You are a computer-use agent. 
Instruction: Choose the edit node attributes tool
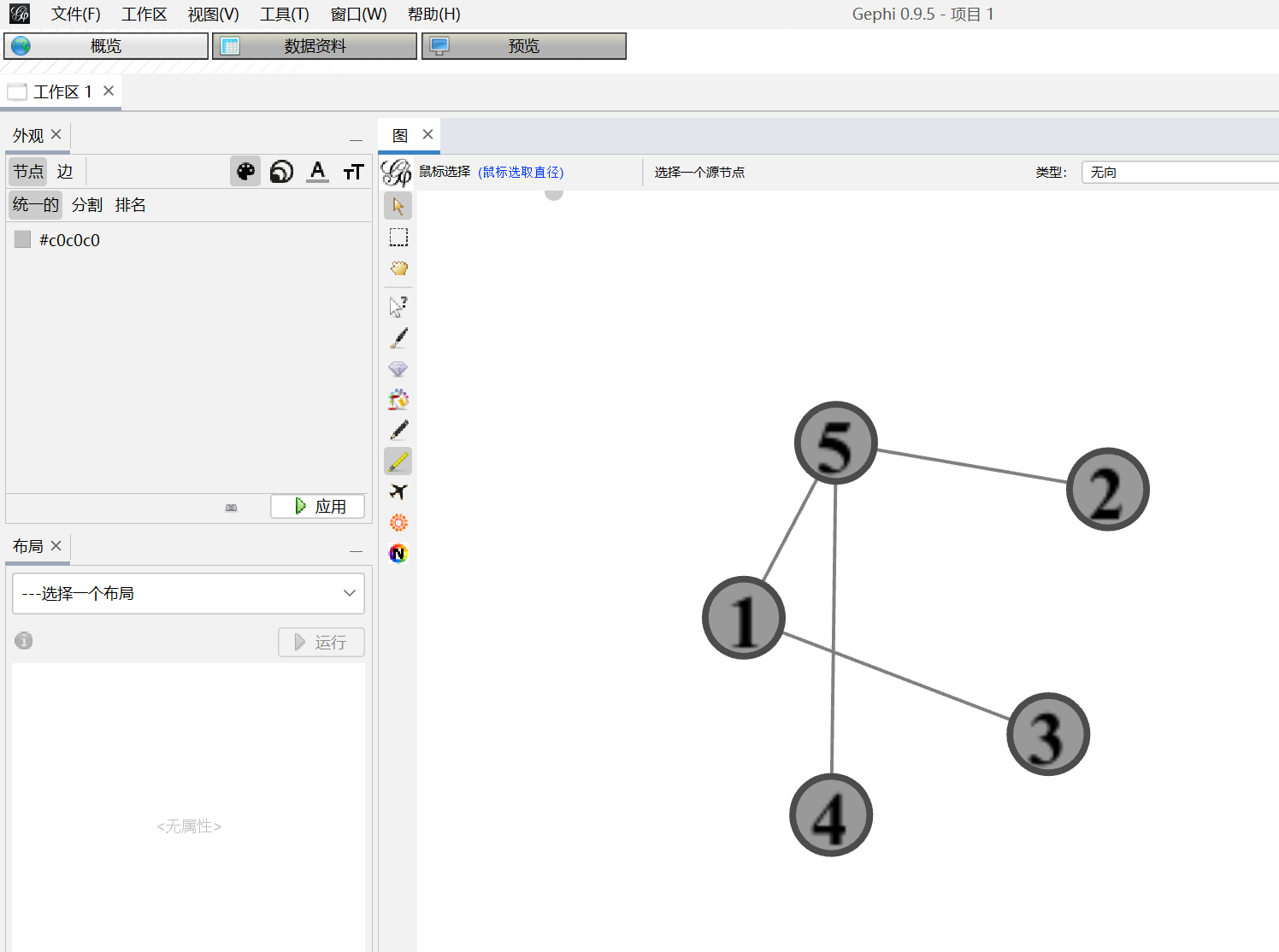(x=398, y=306)
